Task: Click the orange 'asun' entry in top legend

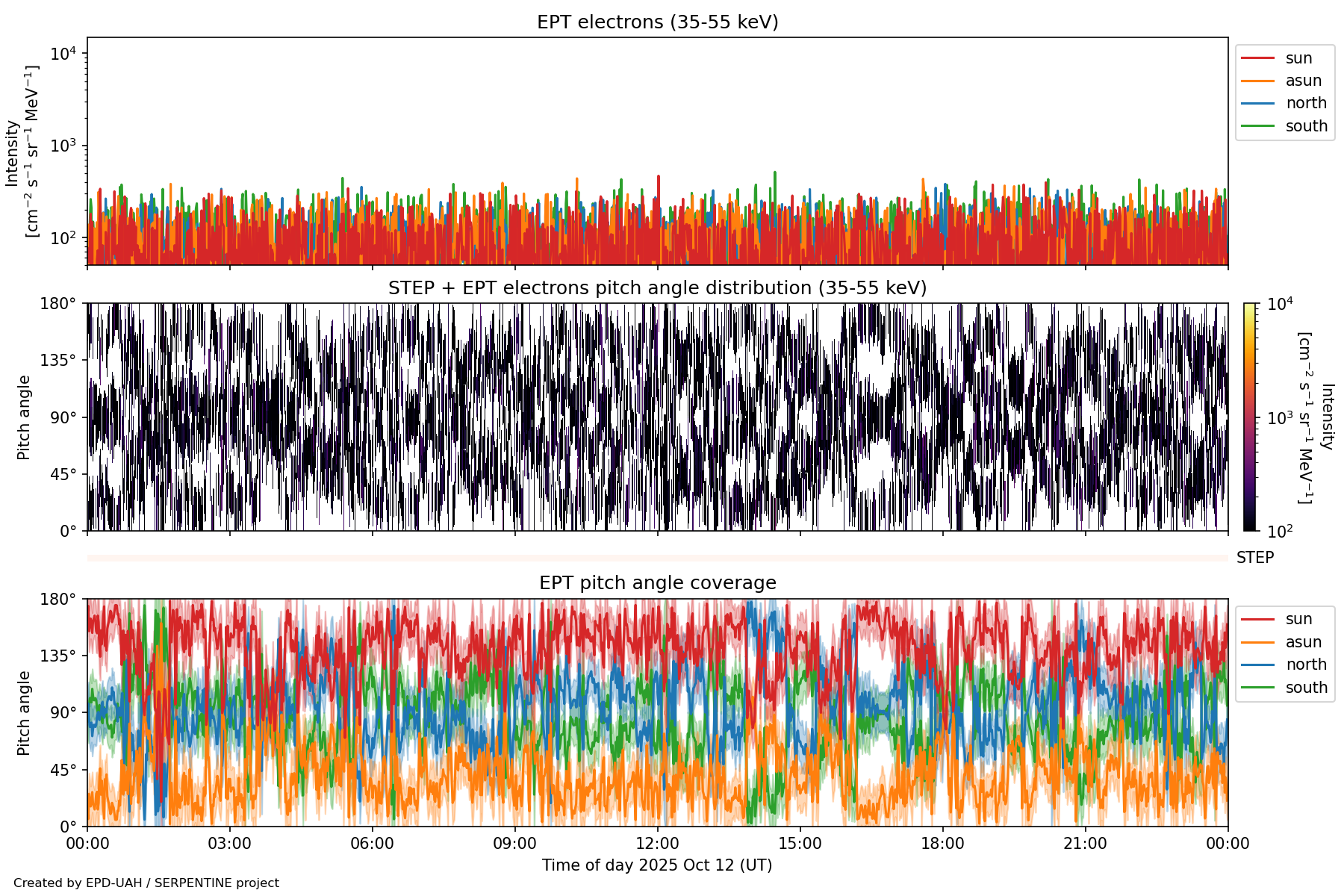Action: click(1303, 81)
